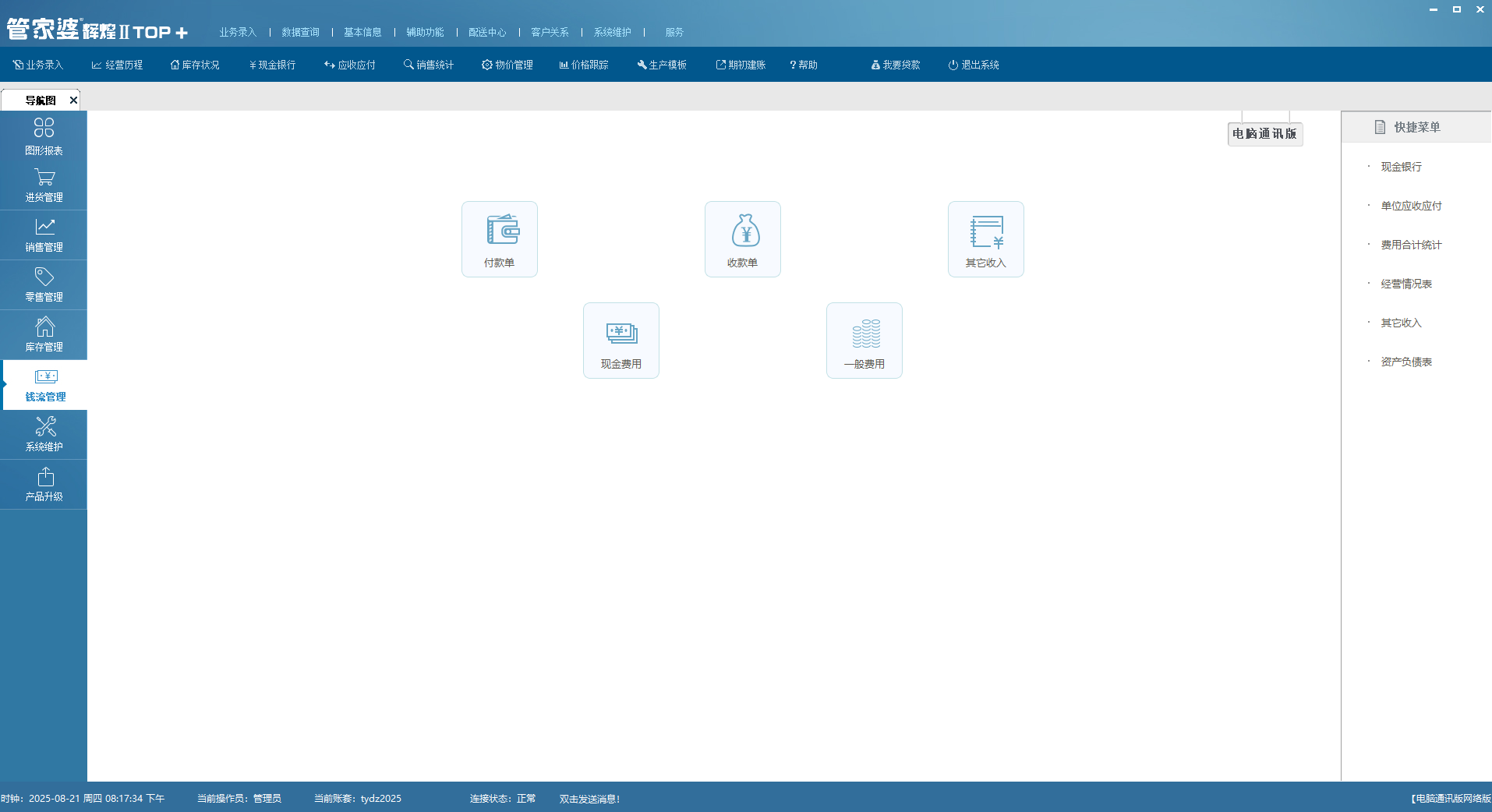Open the 现金费用 cash expense icon
Screen dimensions: 1492x812
pyautogui.click(x=620, y=340)
